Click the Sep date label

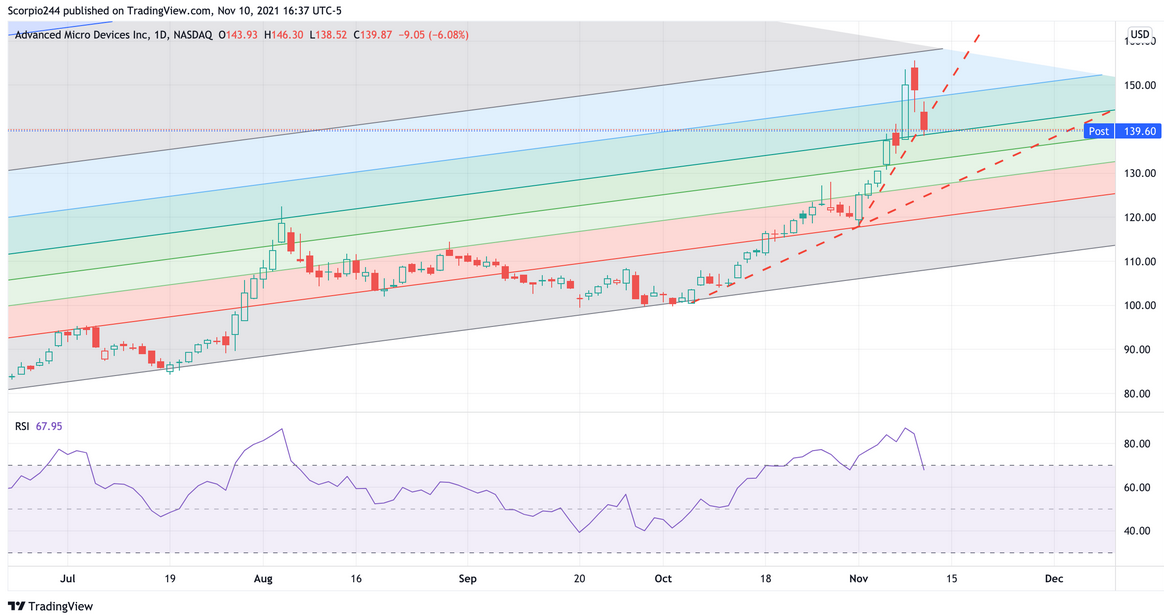click(467, 579)
